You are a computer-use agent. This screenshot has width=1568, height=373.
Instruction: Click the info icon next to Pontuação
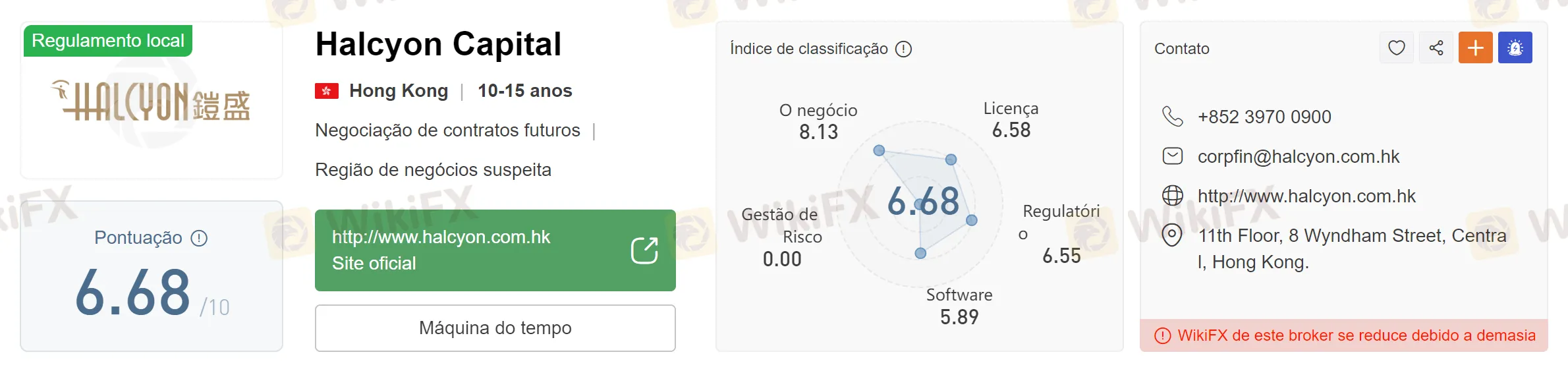(x=199, y=238)
